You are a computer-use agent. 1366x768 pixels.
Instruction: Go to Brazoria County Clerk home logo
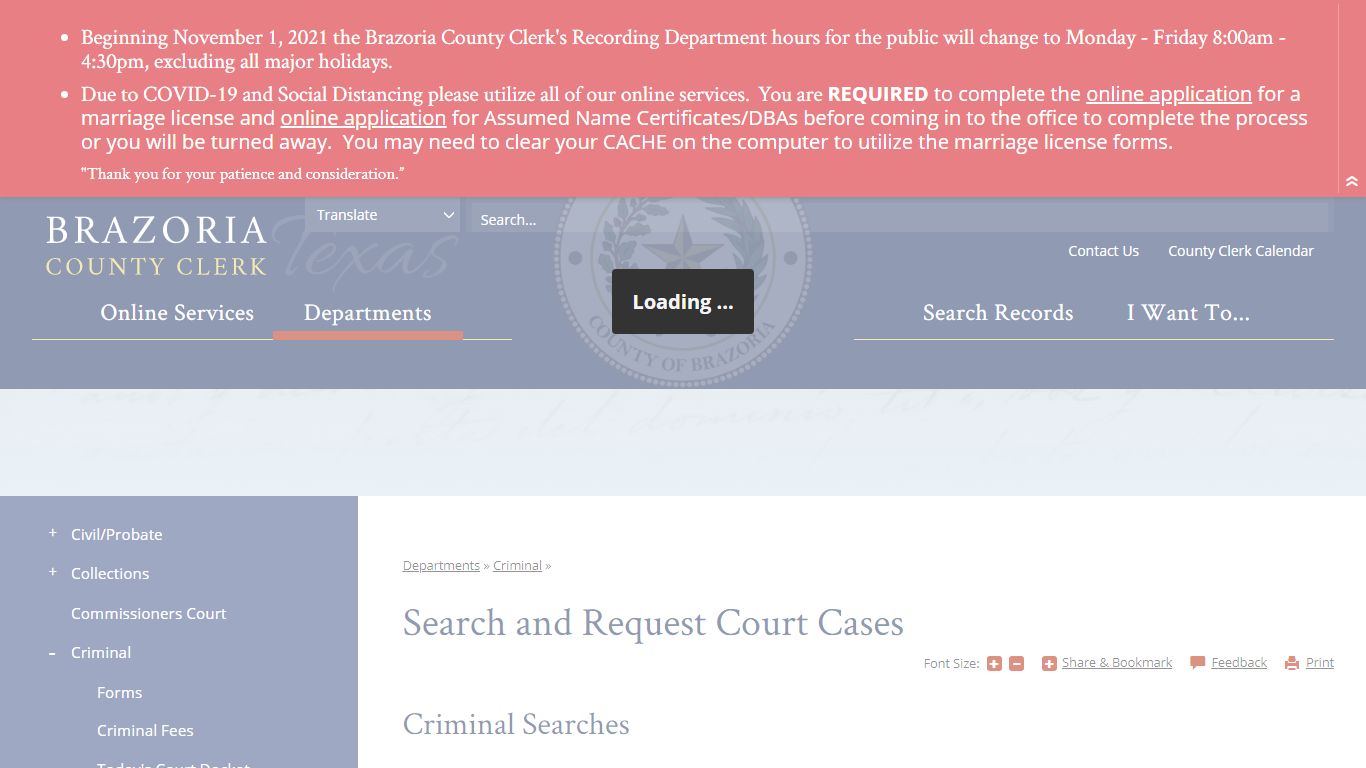pos(156,246)
